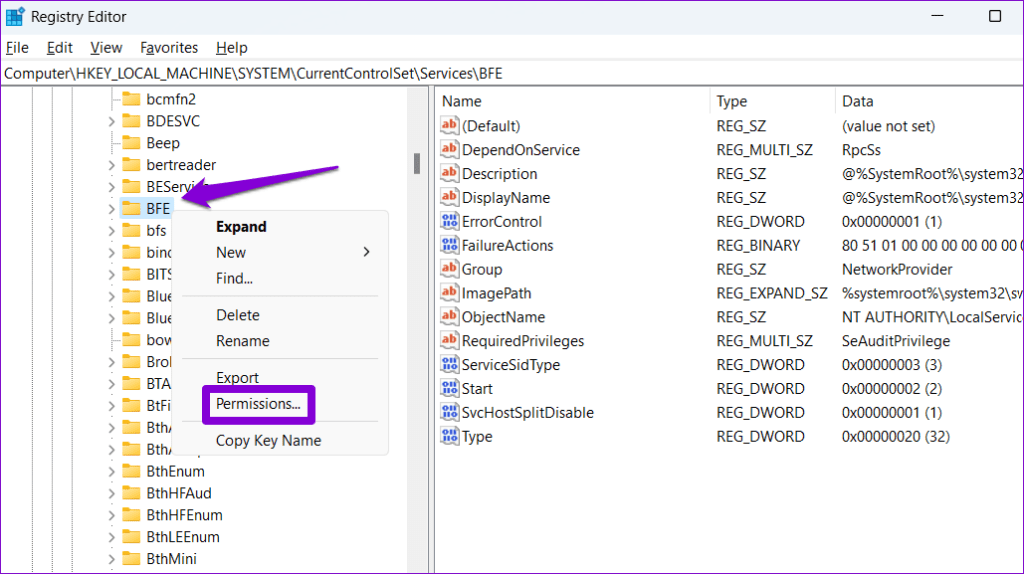Click Export in the context menu
1024x574 pixels.
coord(237,378)
